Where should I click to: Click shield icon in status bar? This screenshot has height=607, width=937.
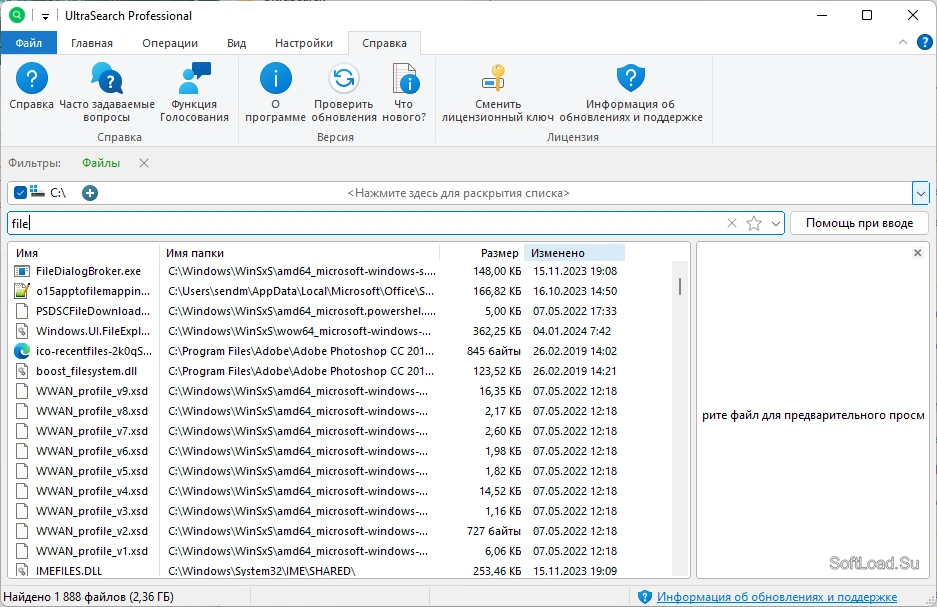click(x=644, y=596)
